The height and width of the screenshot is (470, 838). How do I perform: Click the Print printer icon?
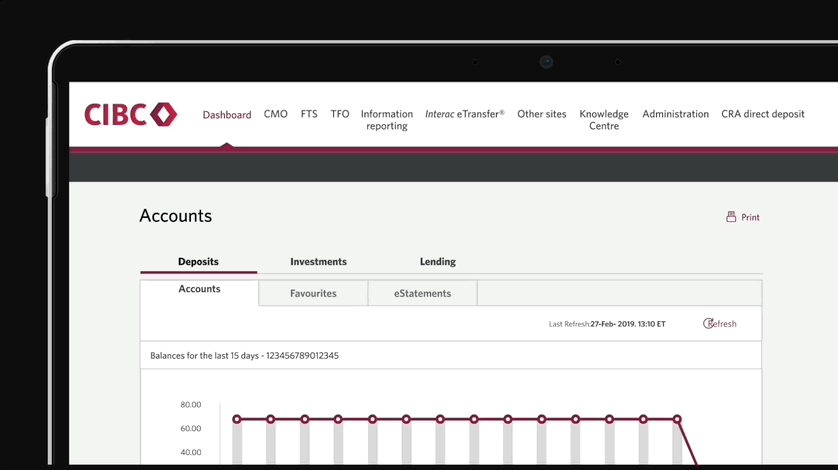click(x=731, y=217)
